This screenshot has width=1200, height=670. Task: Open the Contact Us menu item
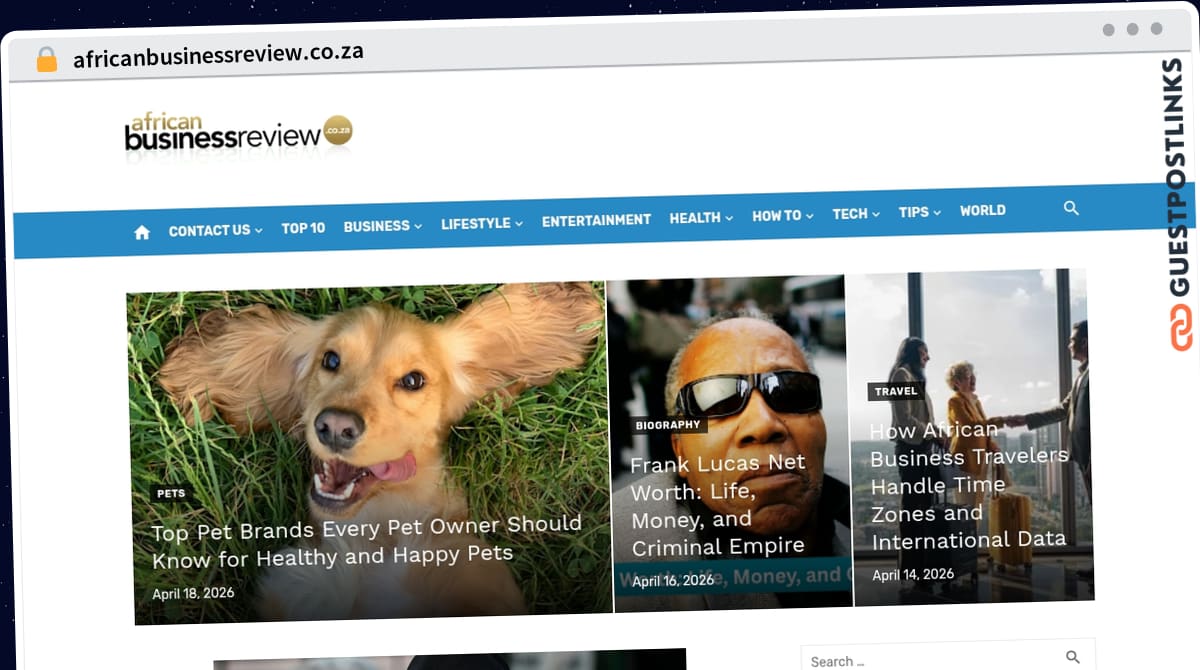tap(209, 230)
